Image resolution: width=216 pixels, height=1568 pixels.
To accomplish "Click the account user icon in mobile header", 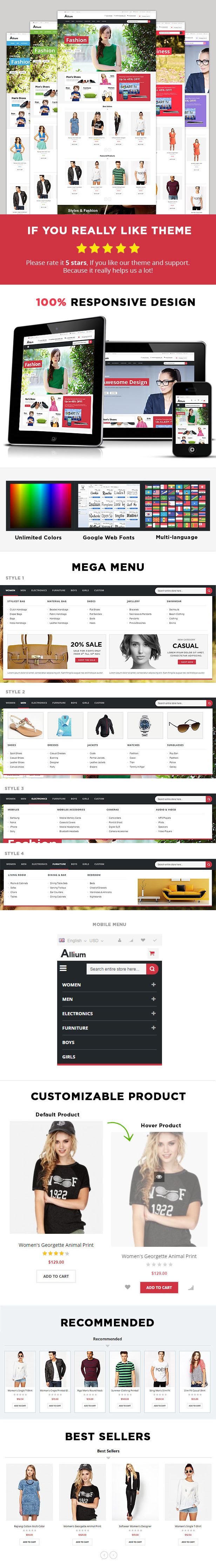I will coord(120,940).
